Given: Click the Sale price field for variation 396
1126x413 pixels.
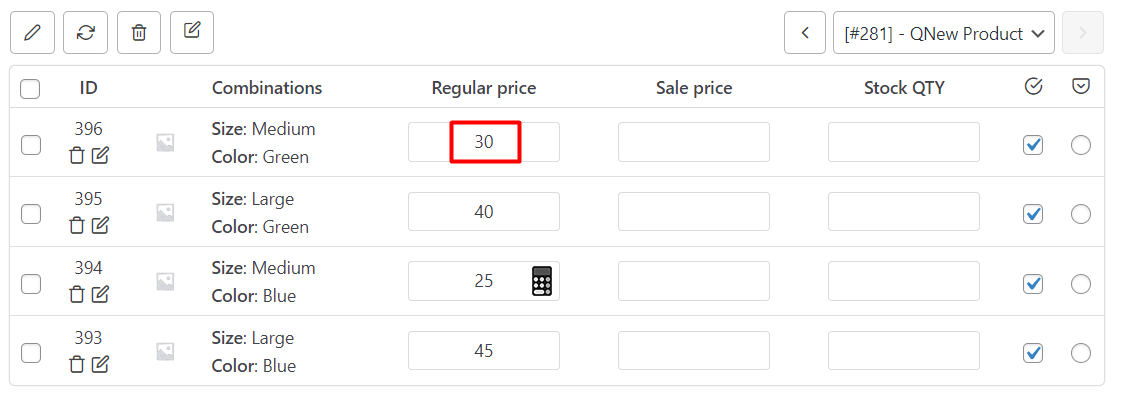Looking at the screenshot, I should click(694, 142).
